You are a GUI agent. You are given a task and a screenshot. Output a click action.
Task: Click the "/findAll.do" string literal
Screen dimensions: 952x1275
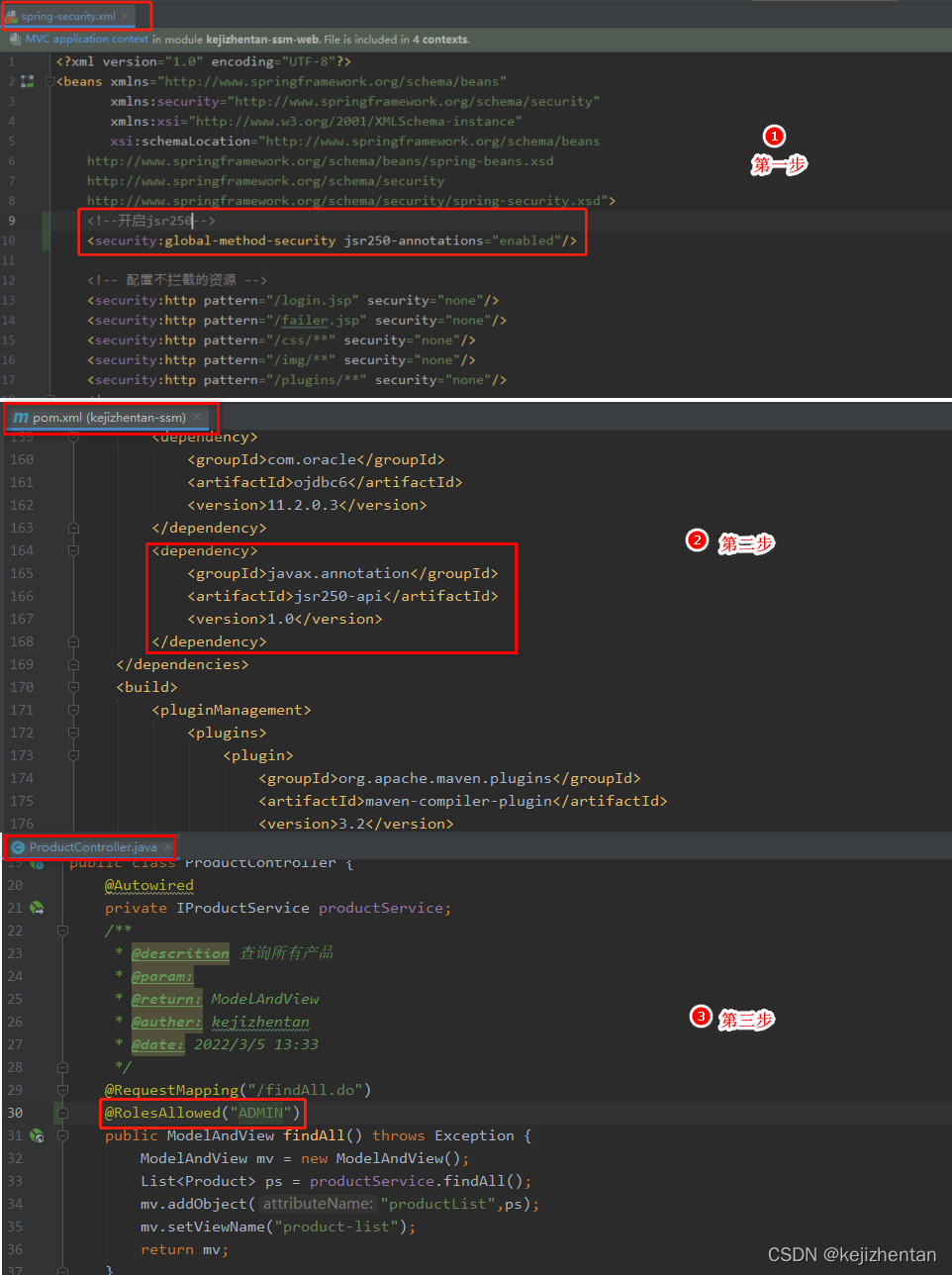coord(306,1090)
